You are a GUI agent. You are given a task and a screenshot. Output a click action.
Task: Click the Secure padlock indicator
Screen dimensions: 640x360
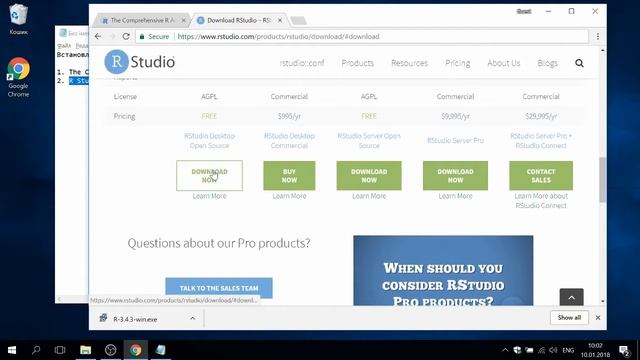(154, 36)
